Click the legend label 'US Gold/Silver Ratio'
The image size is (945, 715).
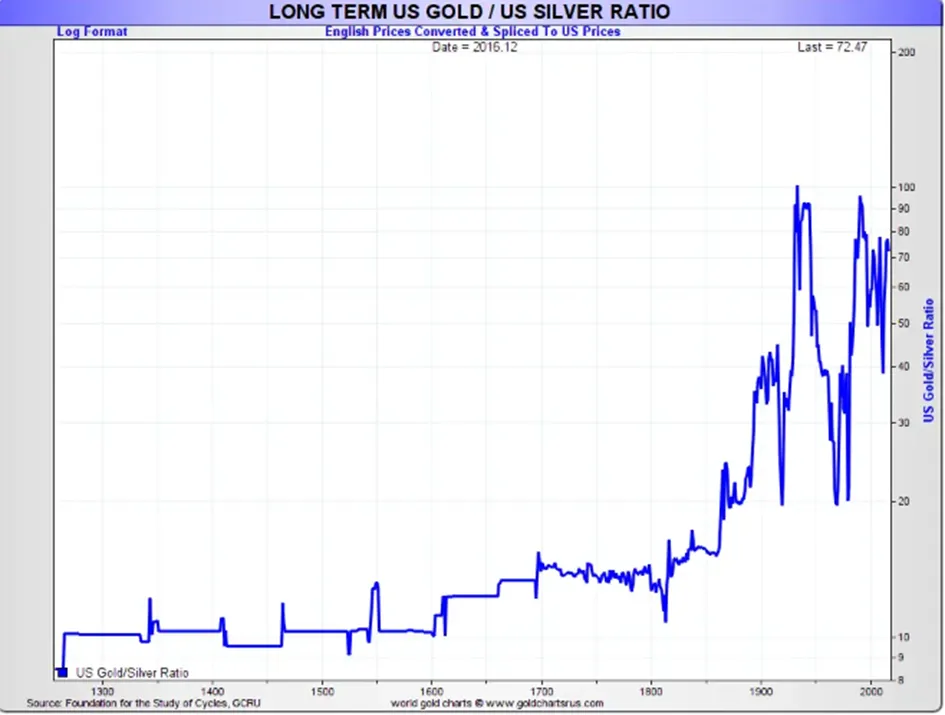pyautogui.click(x=132, y=673)
